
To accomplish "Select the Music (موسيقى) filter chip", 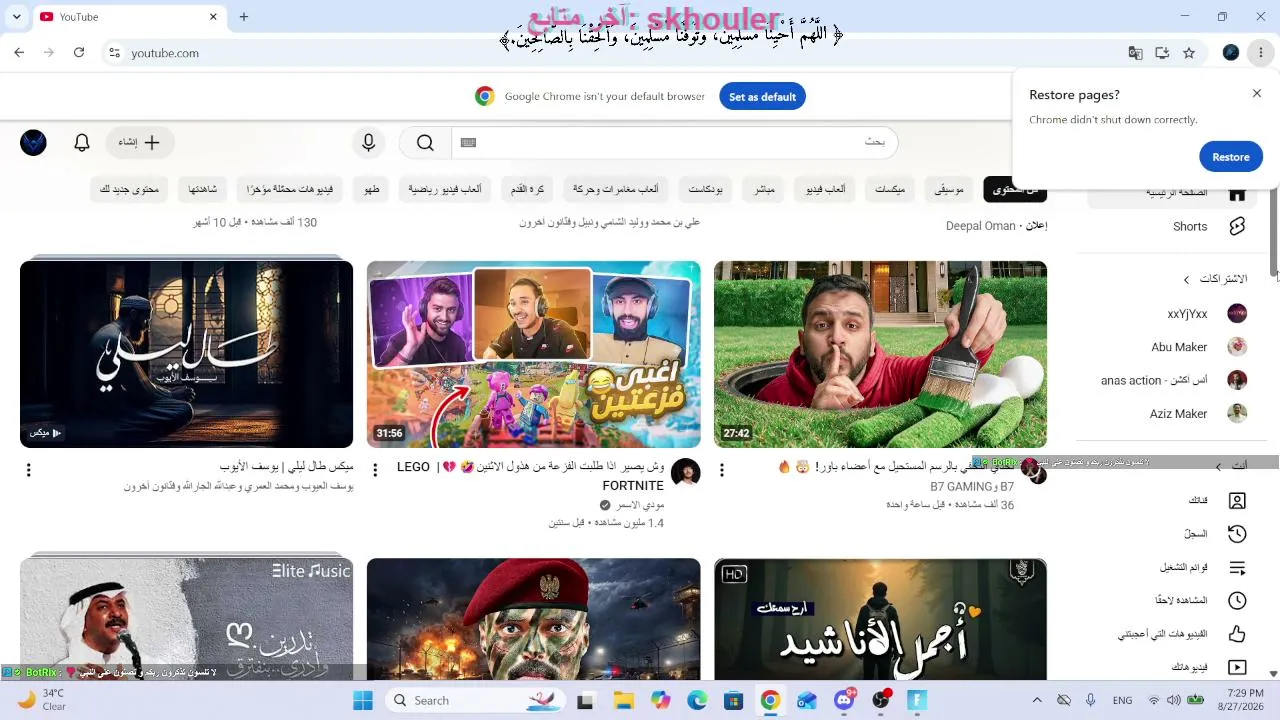I will (949, 189).
